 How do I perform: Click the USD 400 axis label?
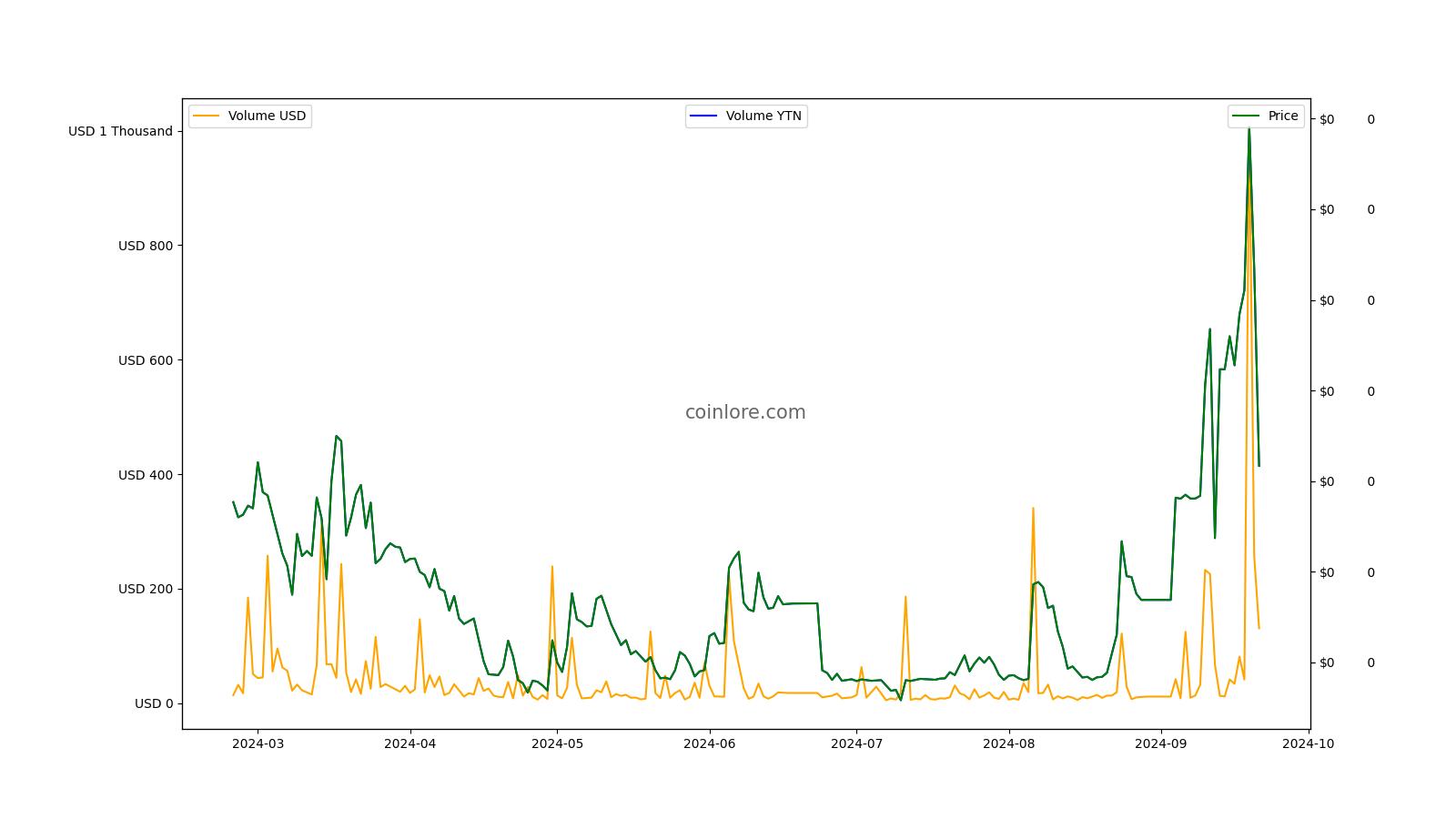[x=146, y=475]
